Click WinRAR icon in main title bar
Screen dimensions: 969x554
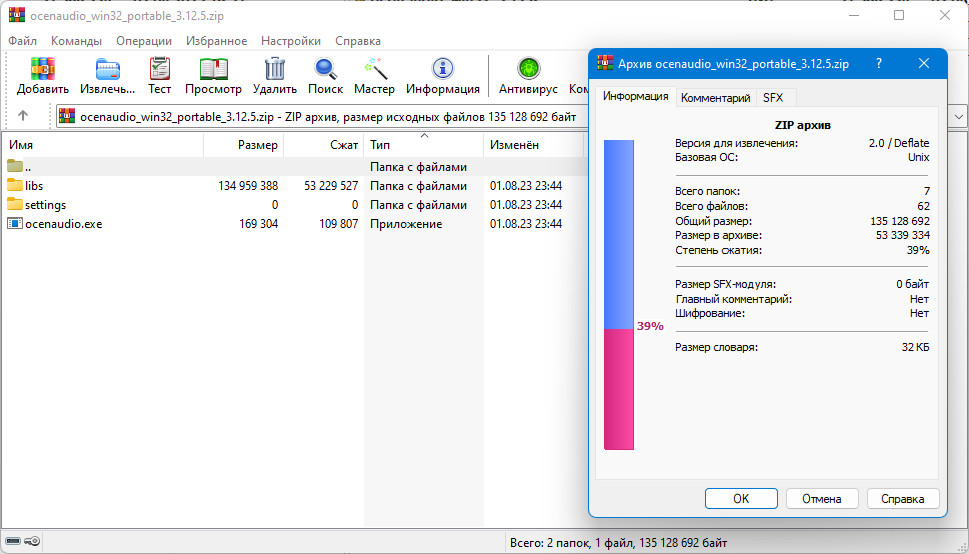17,15
